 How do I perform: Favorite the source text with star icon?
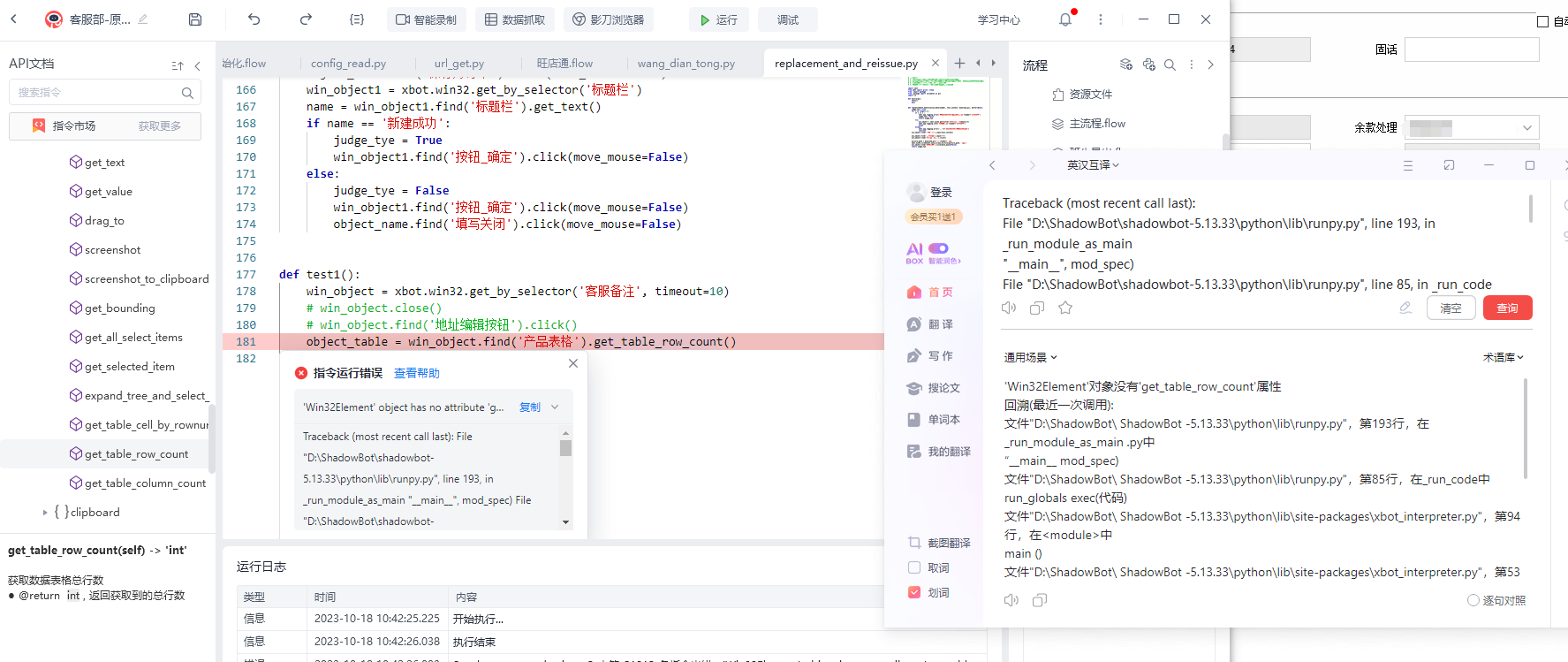coord(1065,308)
